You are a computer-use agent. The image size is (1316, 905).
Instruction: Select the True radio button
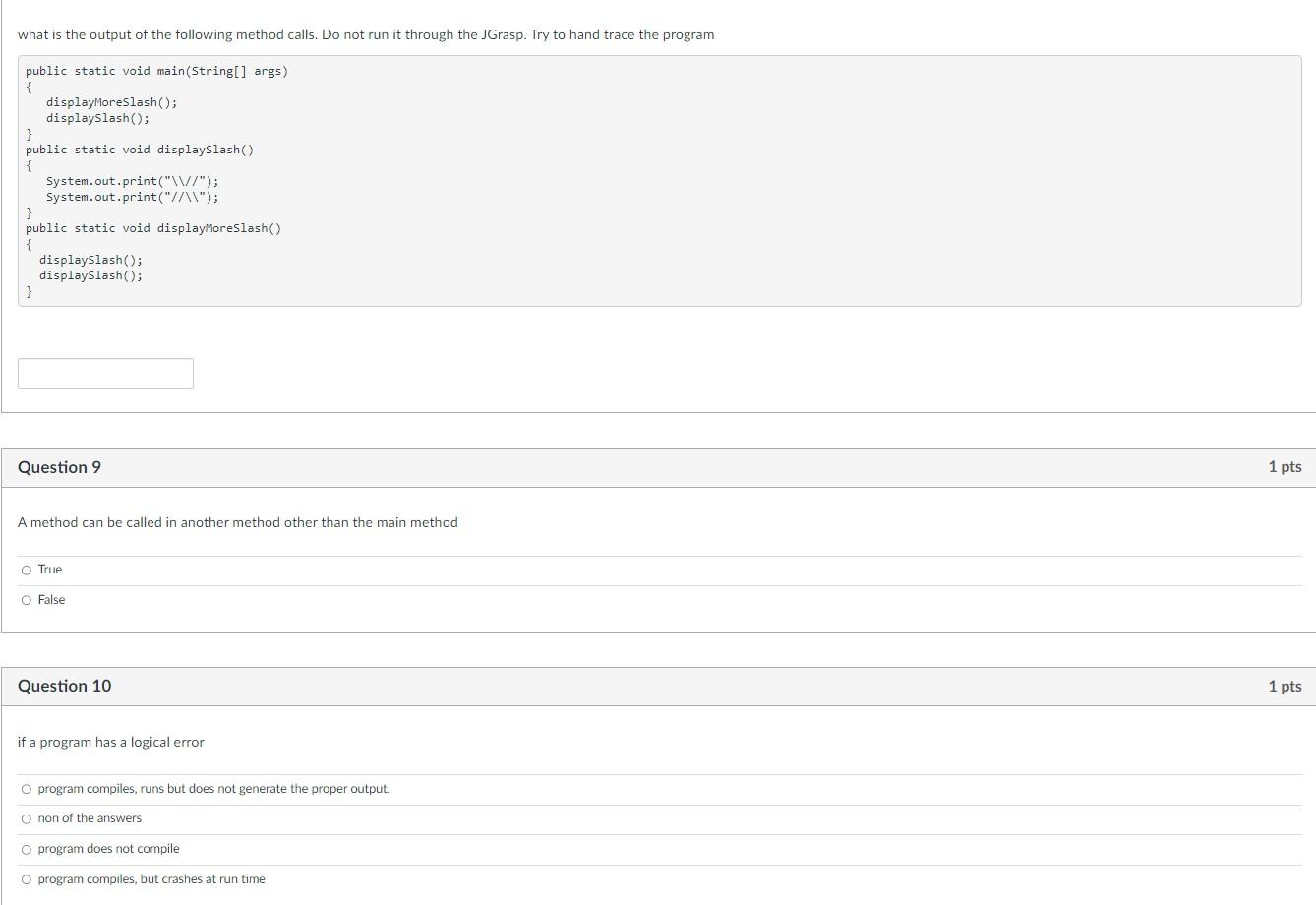tap(27, 569)
